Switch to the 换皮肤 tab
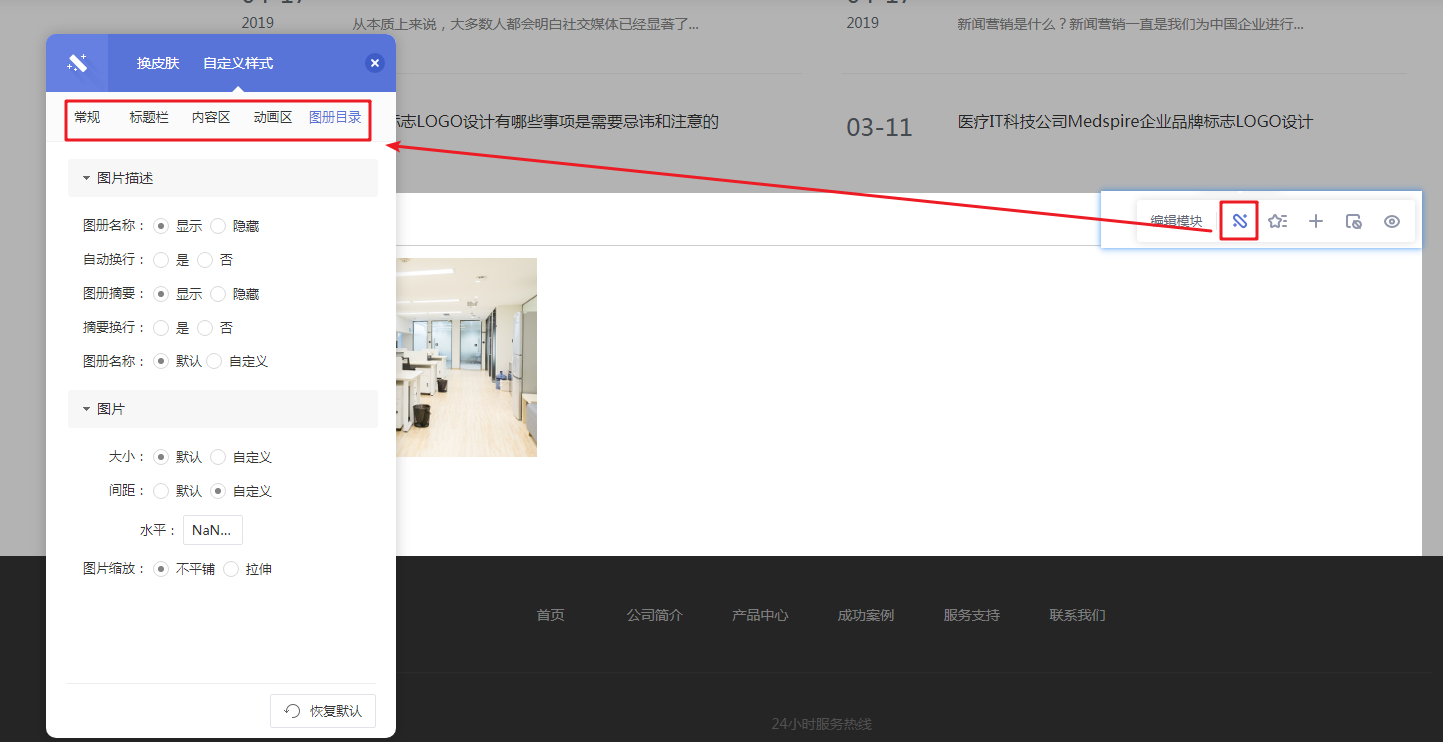The height and width of the screenshot is (742, 1443). point(158,63)
